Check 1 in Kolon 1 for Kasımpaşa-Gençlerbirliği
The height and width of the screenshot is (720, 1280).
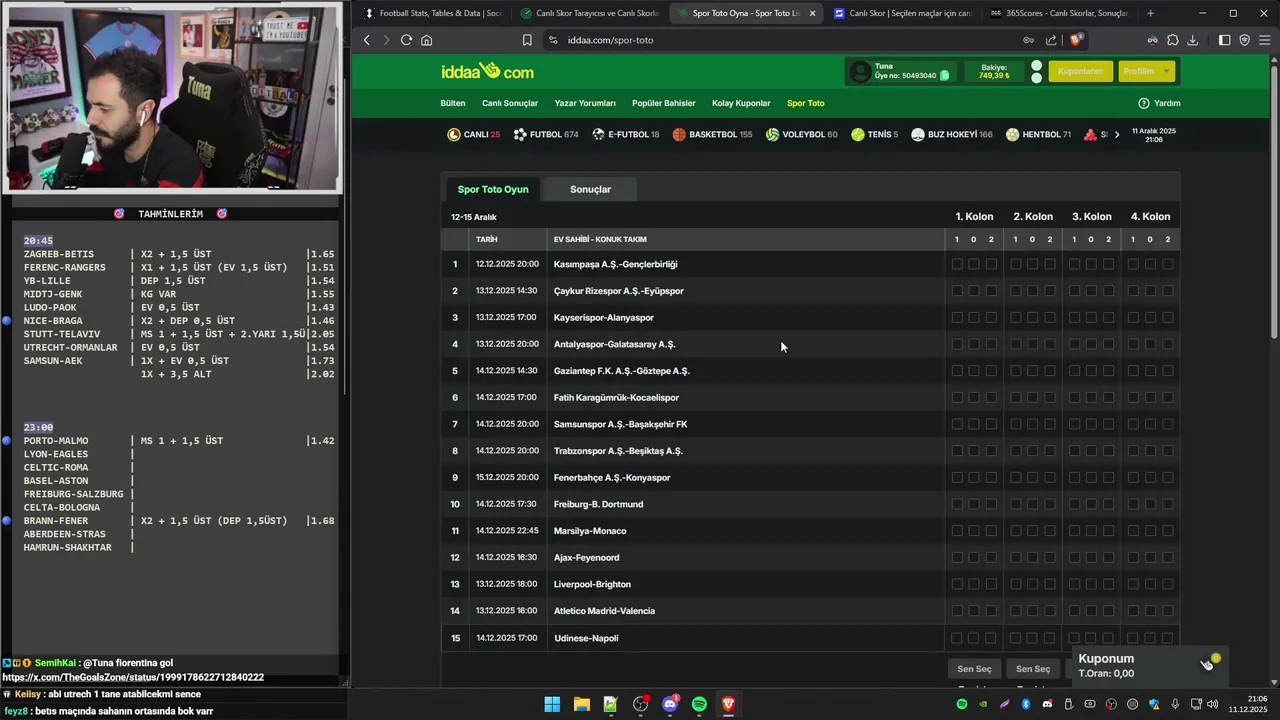point(957,264)
